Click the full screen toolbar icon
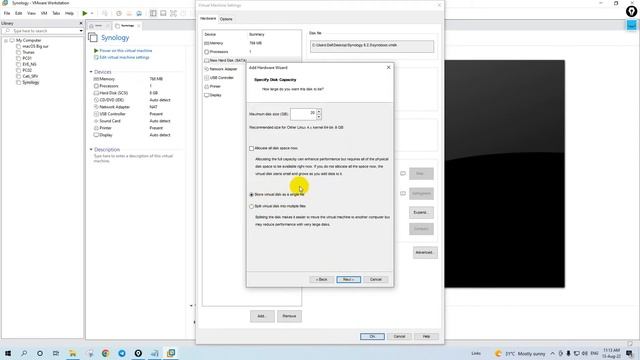Viewport: 640px width, 360px height. click(173, 13)
